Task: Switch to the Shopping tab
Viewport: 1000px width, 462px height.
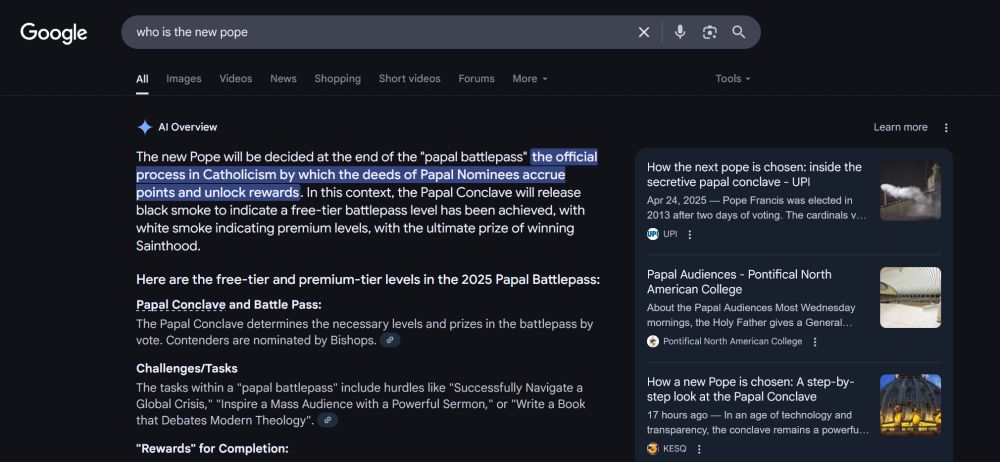Action: click(x=337, y=78)
